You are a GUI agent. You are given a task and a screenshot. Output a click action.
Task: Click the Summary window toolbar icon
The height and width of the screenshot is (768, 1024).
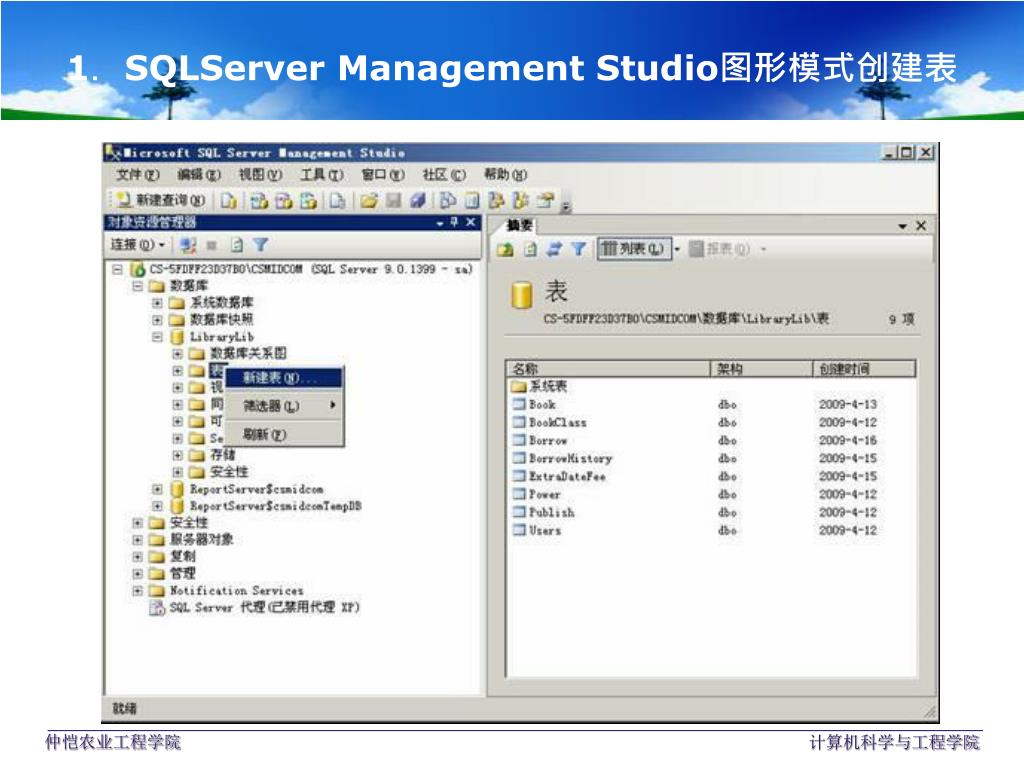(472, 200)
